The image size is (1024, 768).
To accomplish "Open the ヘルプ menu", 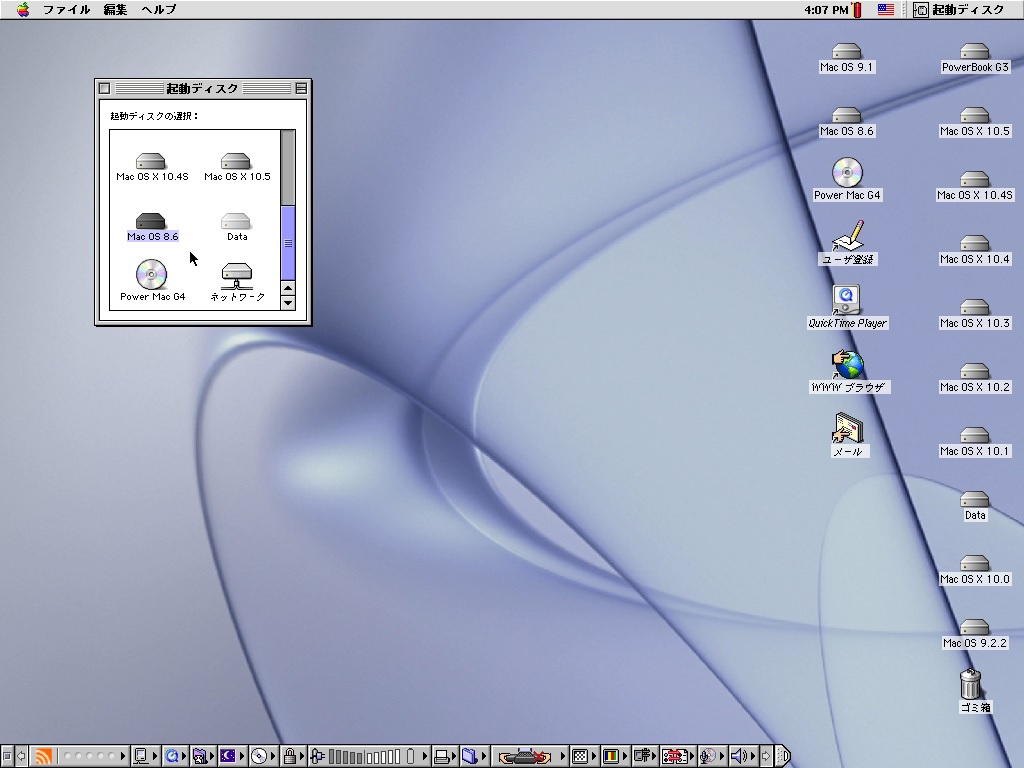I will tap(159, 9).
